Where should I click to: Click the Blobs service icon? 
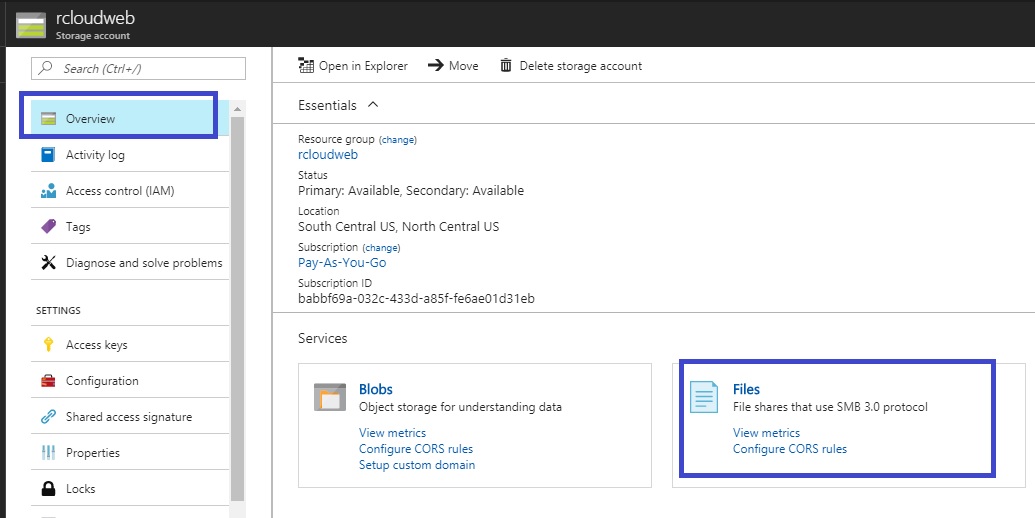329,397
